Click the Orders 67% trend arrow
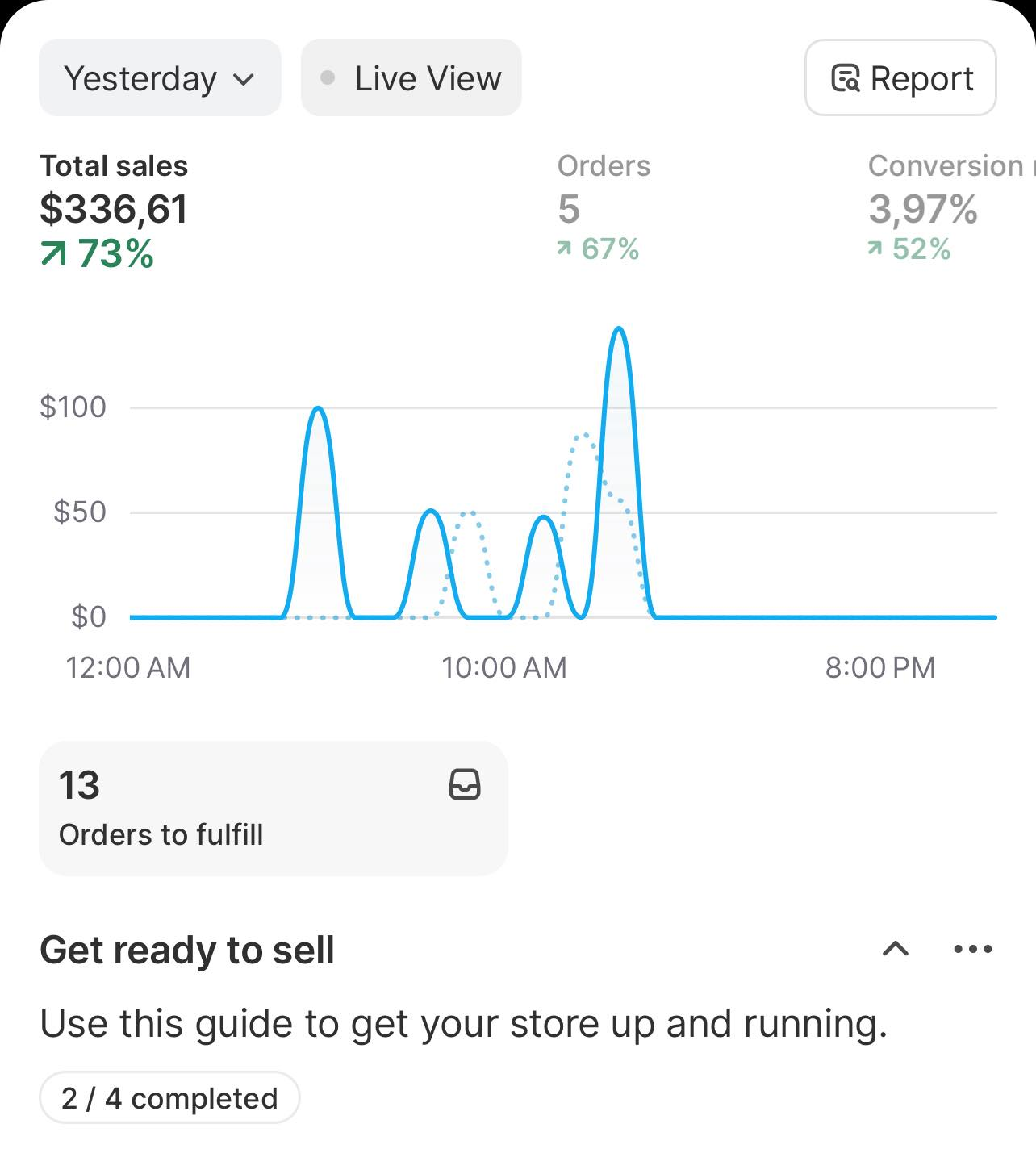The image size is (1036, 1149). [564, 249]
